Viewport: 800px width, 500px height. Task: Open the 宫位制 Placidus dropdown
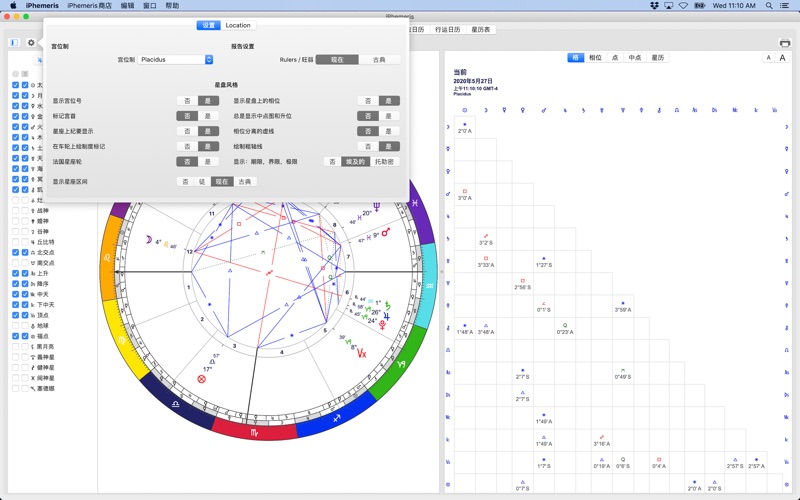175,60
